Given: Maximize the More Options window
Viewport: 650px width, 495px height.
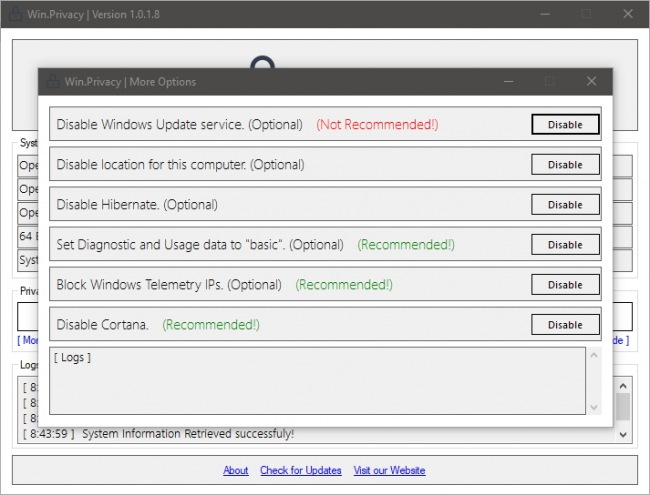Looking at the screenshot, I should point(550,81).
